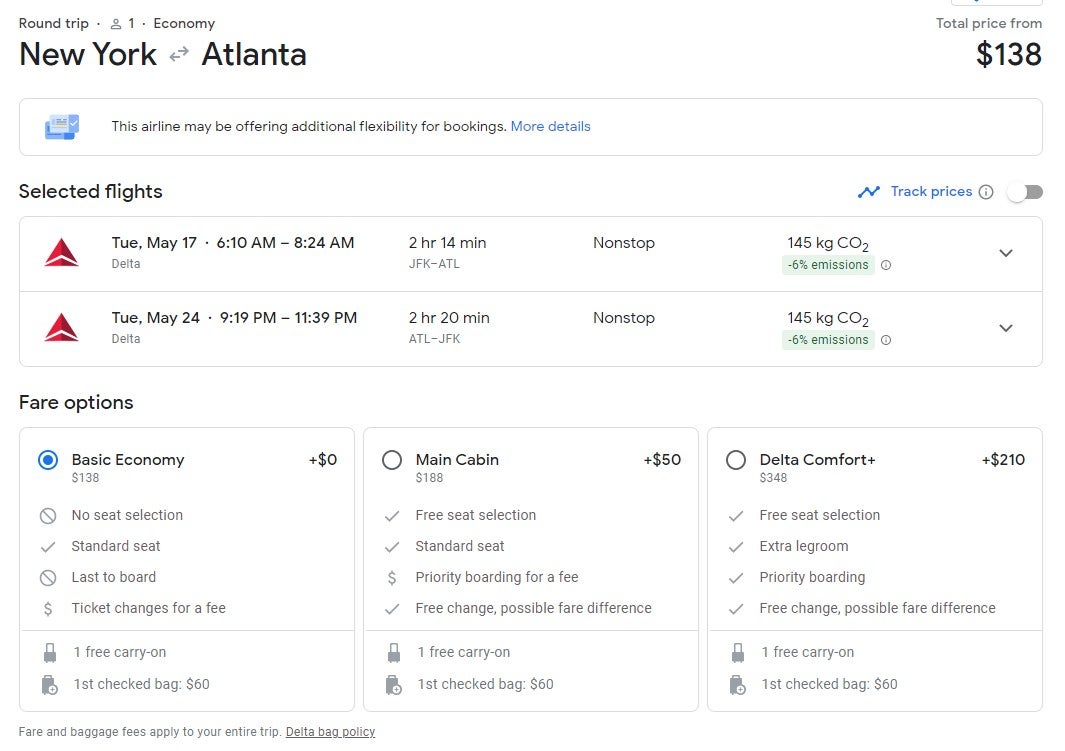Select the Delta Comfort+ fare option
1065x751 pixels.
point(737,460)
